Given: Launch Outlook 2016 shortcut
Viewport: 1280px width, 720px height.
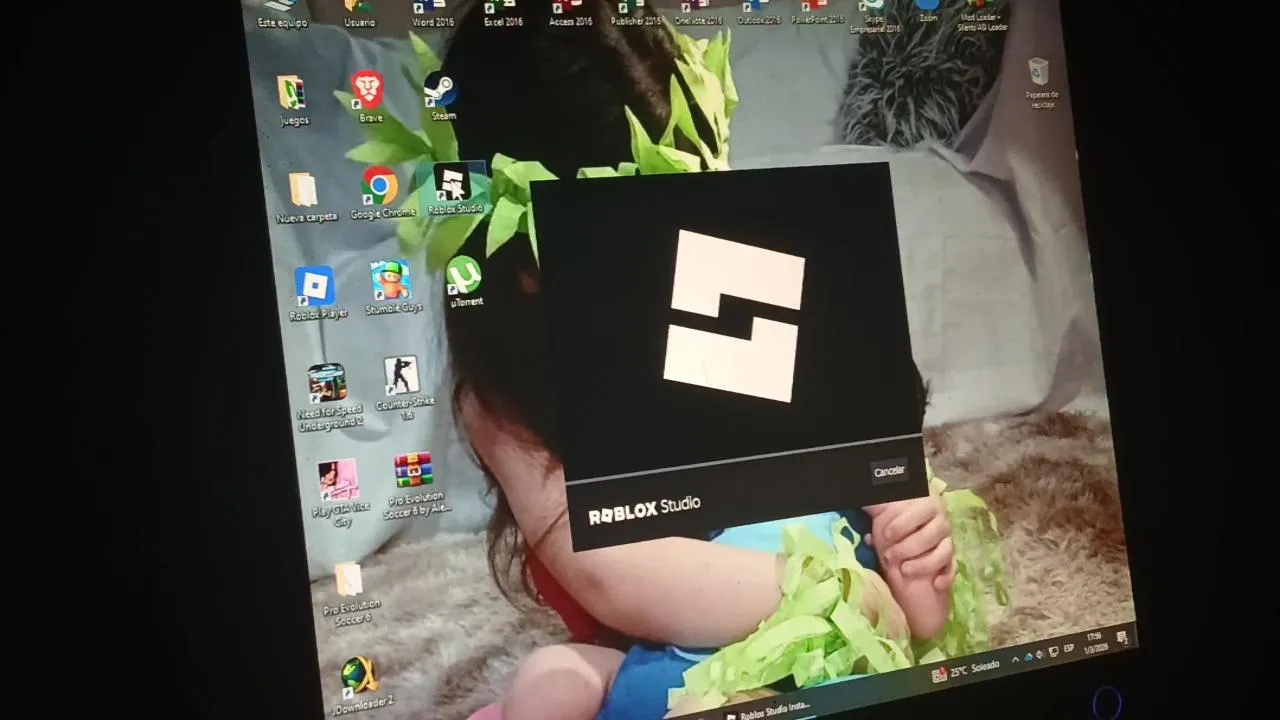Looking at the screenshot, I should [759, 13].
